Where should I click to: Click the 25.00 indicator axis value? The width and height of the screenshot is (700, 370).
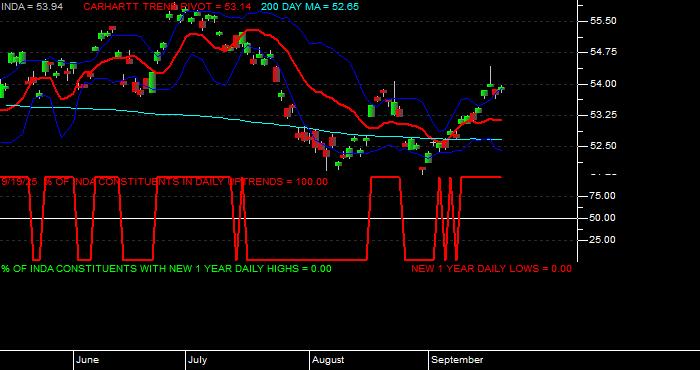point(603,240)
